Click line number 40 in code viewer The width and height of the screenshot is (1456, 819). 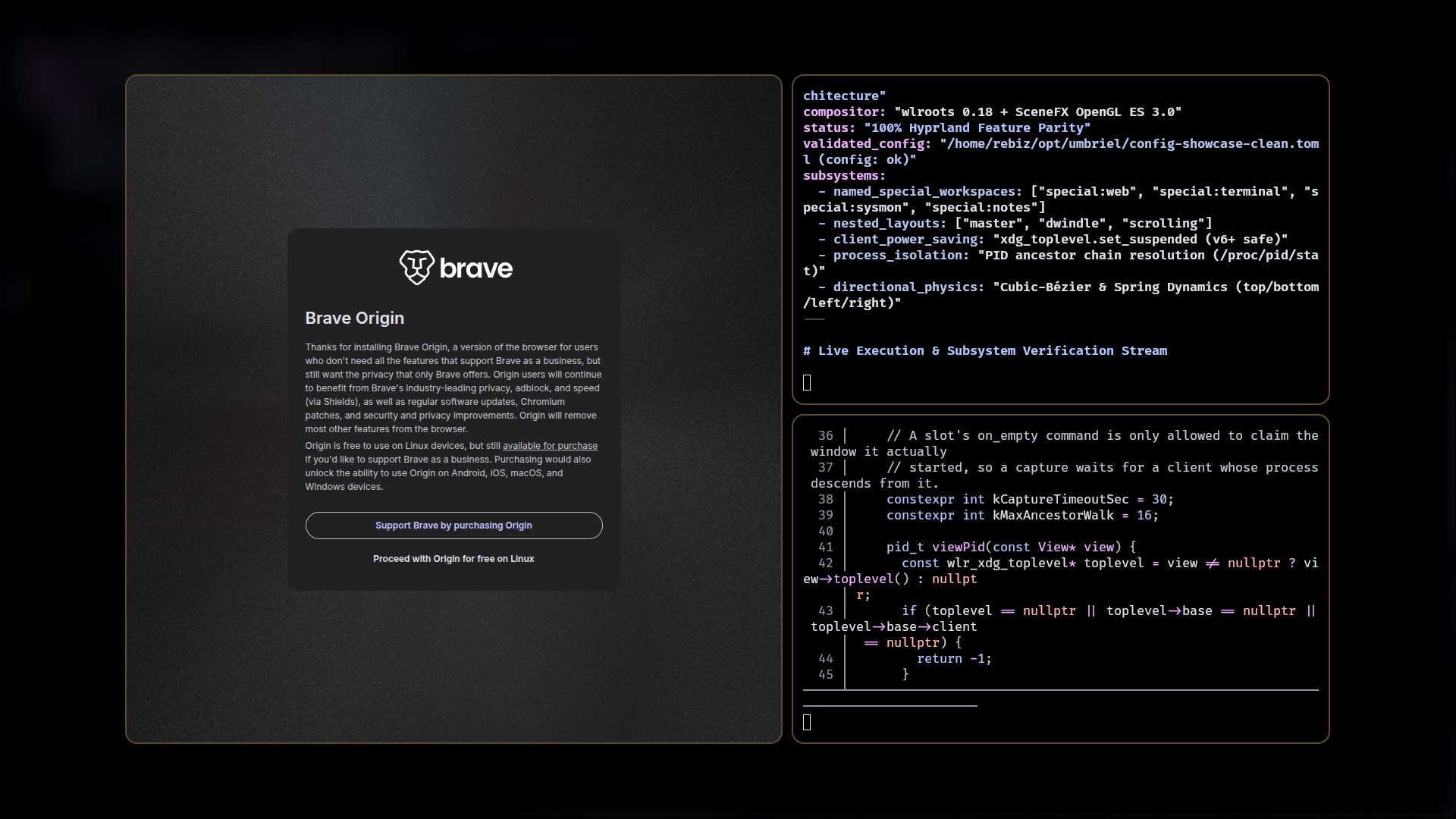coord(826,532)
